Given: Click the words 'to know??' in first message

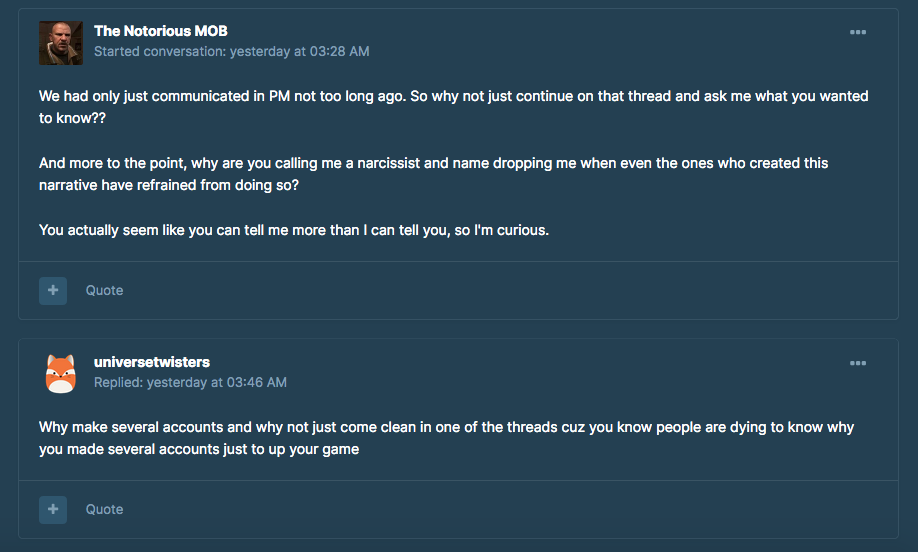Looking at the screenshot, I should (x=73, y=118).
